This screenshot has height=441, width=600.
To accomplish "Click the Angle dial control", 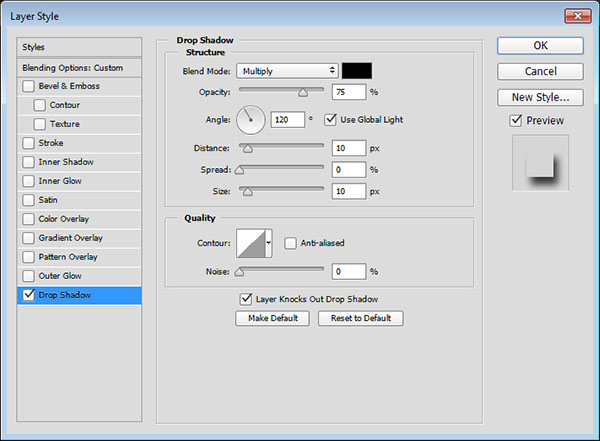I will 251,120.
